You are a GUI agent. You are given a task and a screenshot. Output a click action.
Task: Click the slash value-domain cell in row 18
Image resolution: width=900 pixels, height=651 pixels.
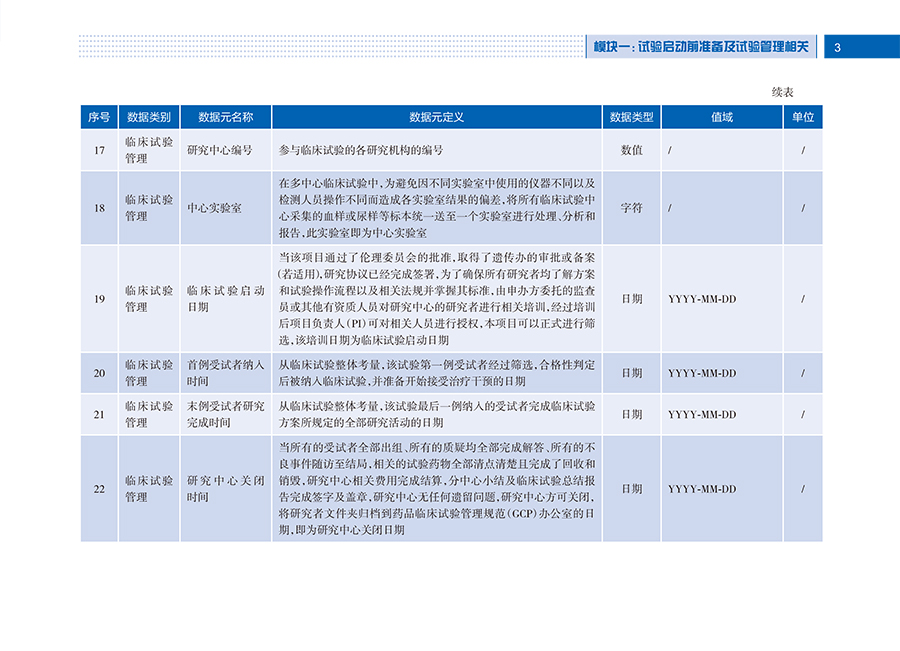tap(722, 208)
